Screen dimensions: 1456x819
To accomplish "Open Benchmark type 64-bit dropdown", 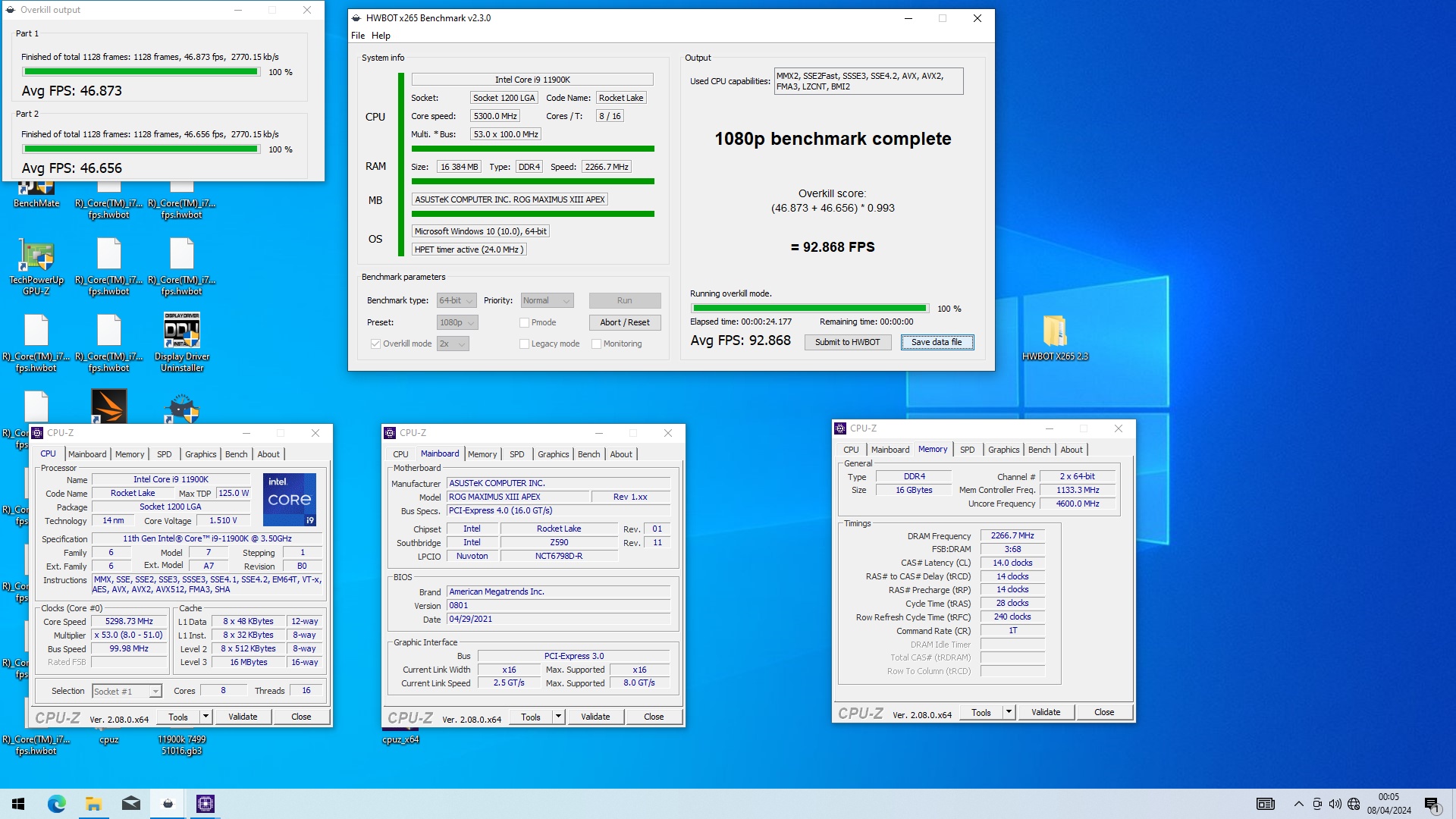I will point(457,300).
